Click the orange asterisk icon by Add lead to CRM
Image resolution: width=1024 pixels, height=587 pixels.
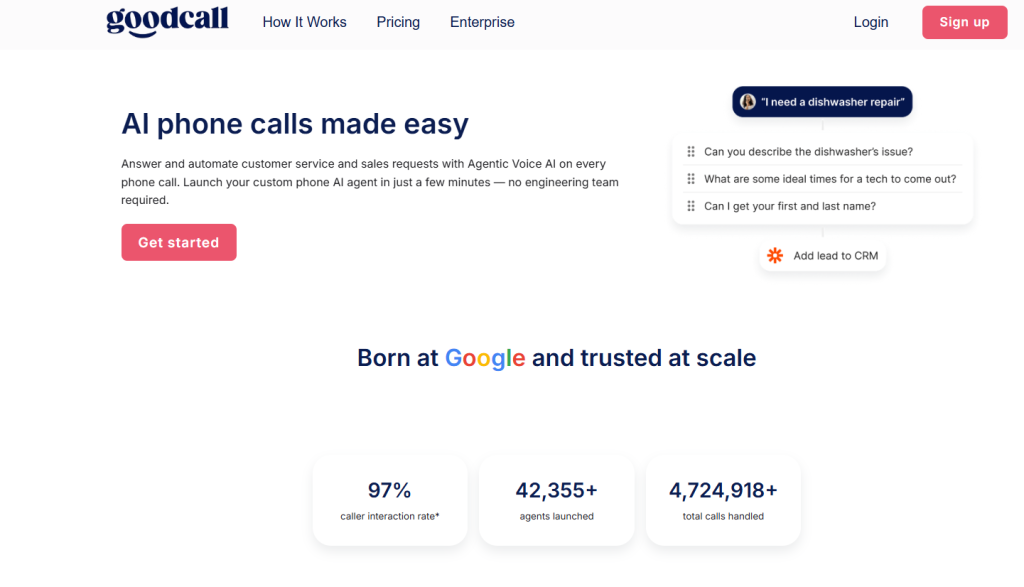775,256
